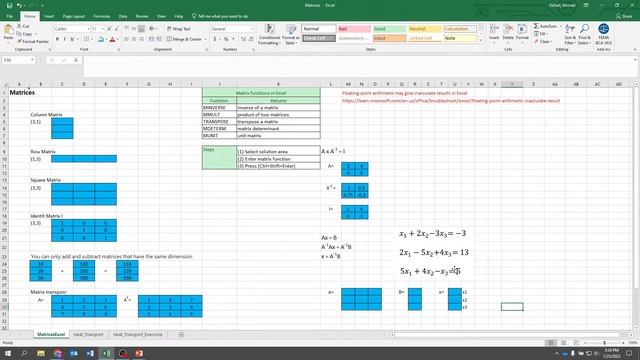
Task: Decrease font size with smaller A icon
Action: 116,29
